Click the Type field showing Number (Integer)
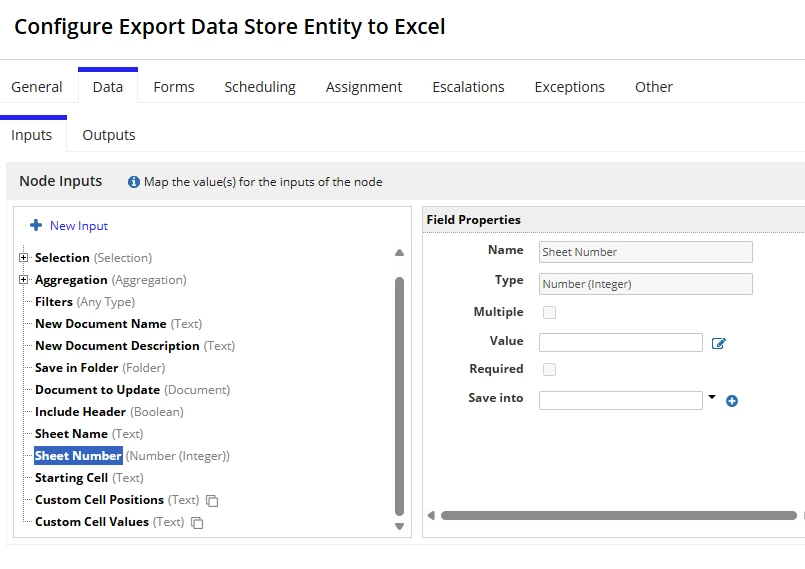805x569 pixels. [x=646, y=284]
